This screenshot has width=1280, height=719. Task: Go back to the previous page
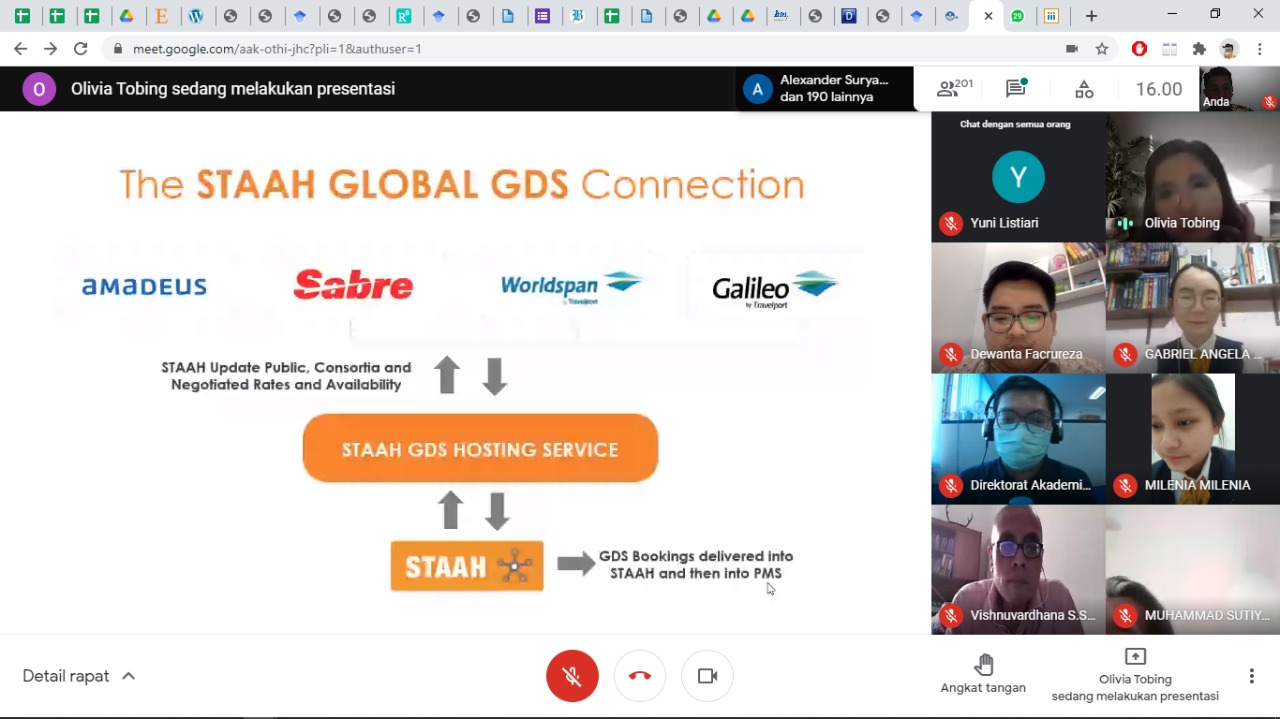point(20,48)
